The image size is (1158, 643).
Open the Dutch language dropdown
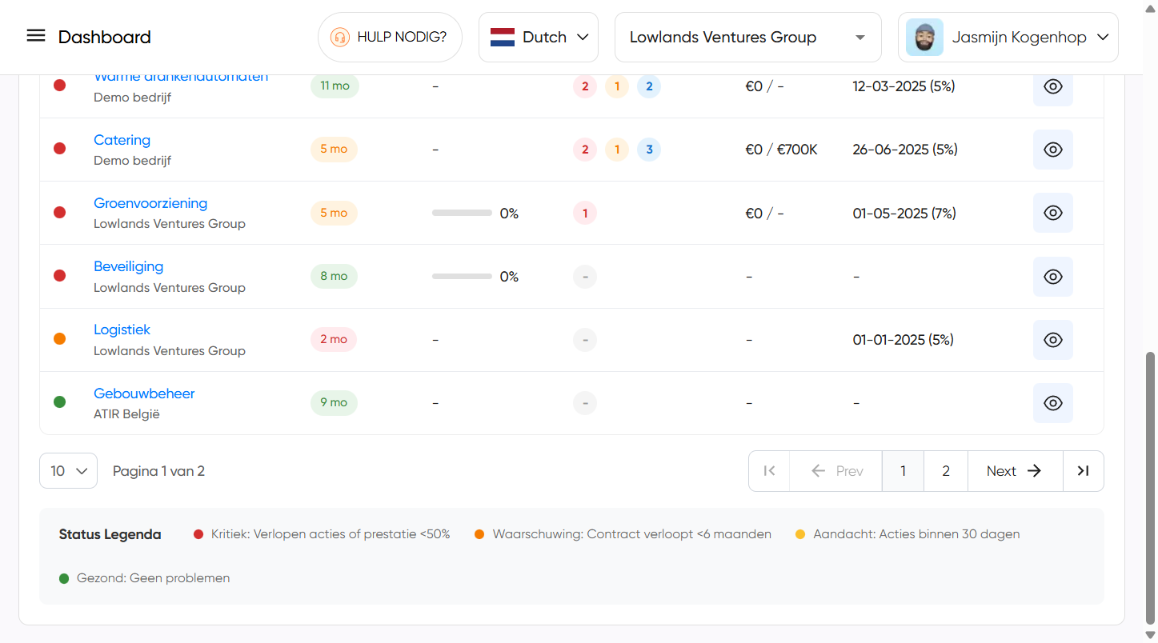(538, 37)
